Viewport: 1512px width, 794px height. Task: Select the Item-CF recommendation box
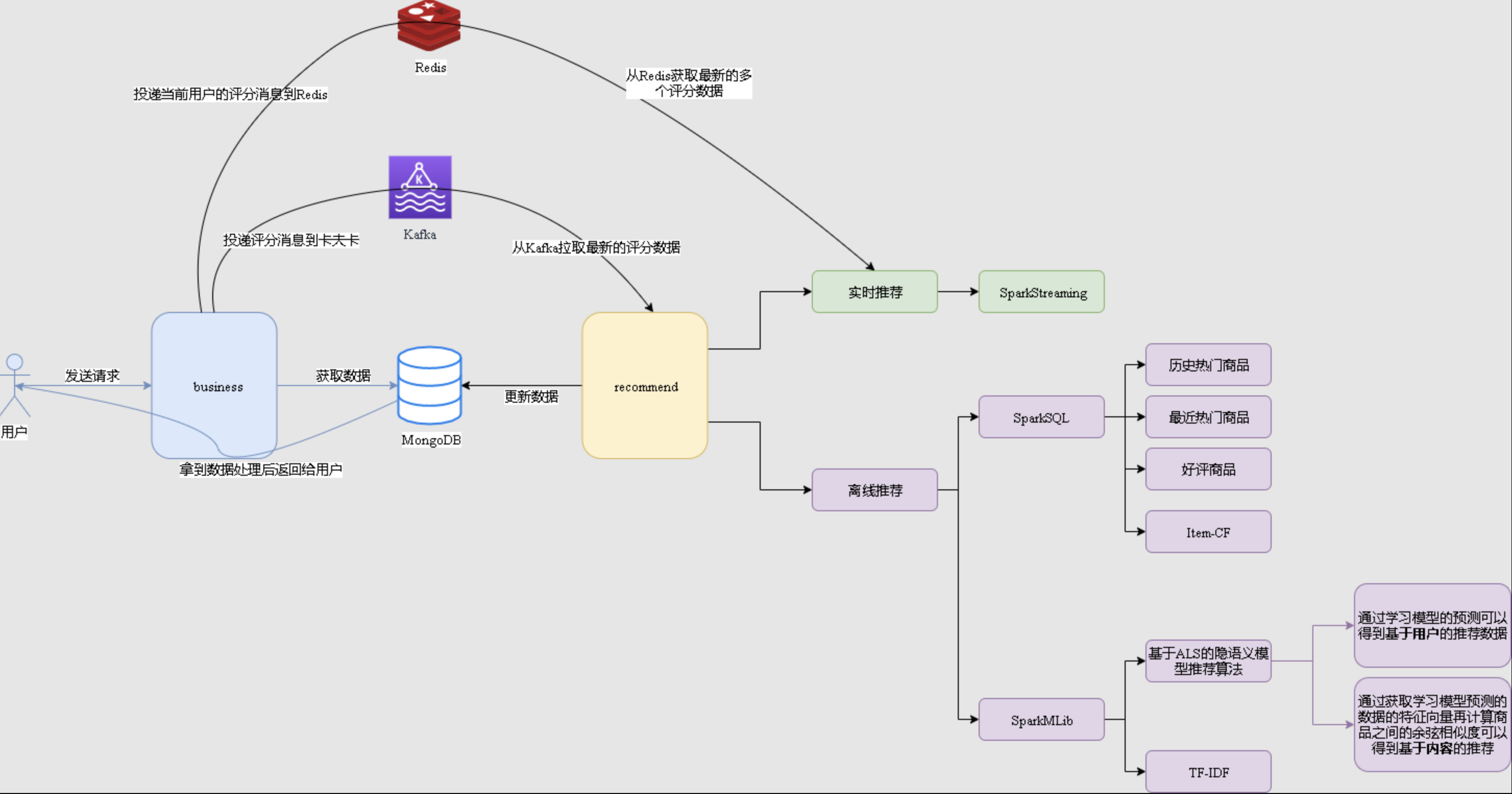click(x=1210, y=530)
